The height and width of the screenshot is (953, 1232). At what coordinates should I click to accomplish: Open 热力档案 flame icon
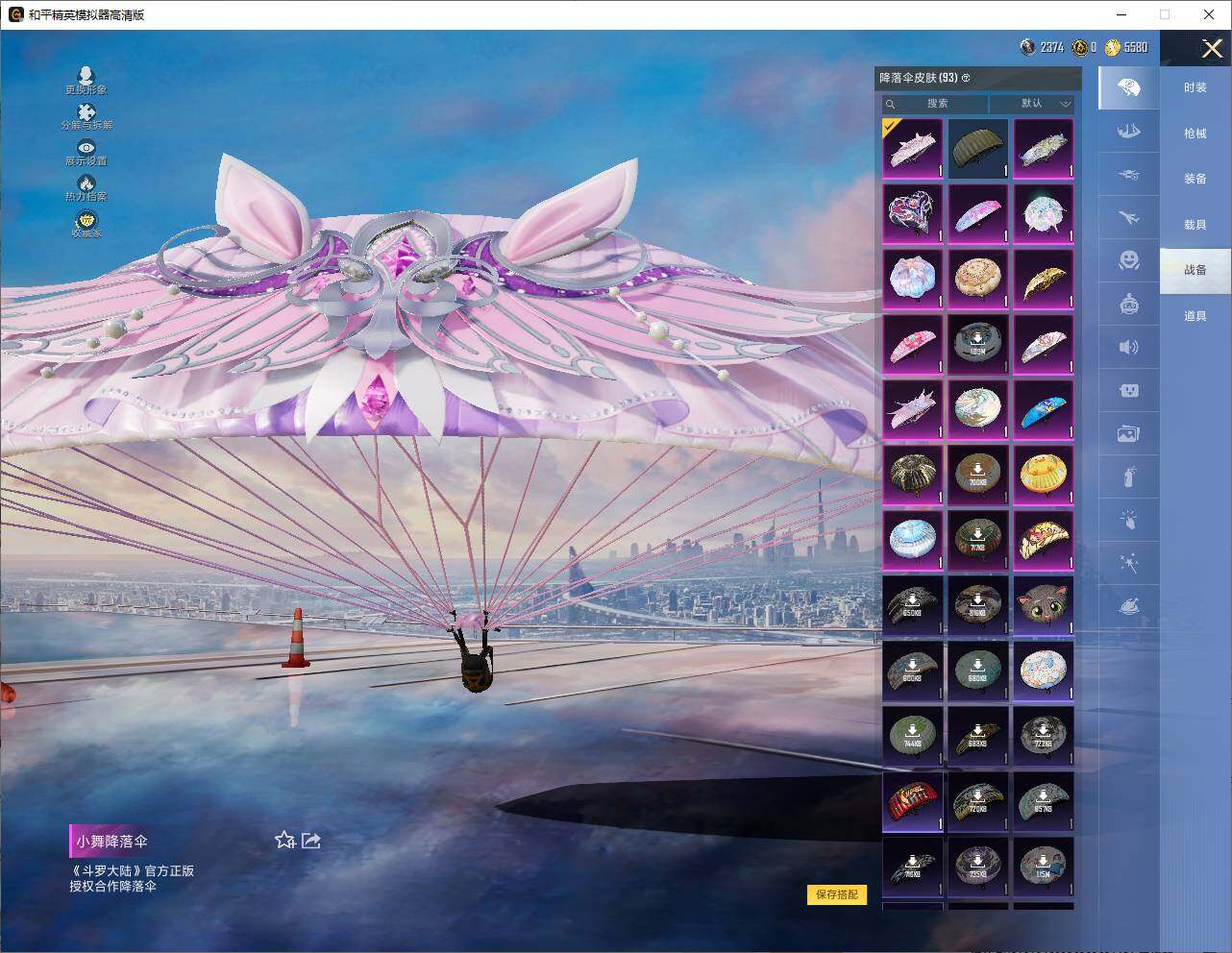[x=86, y=188]
